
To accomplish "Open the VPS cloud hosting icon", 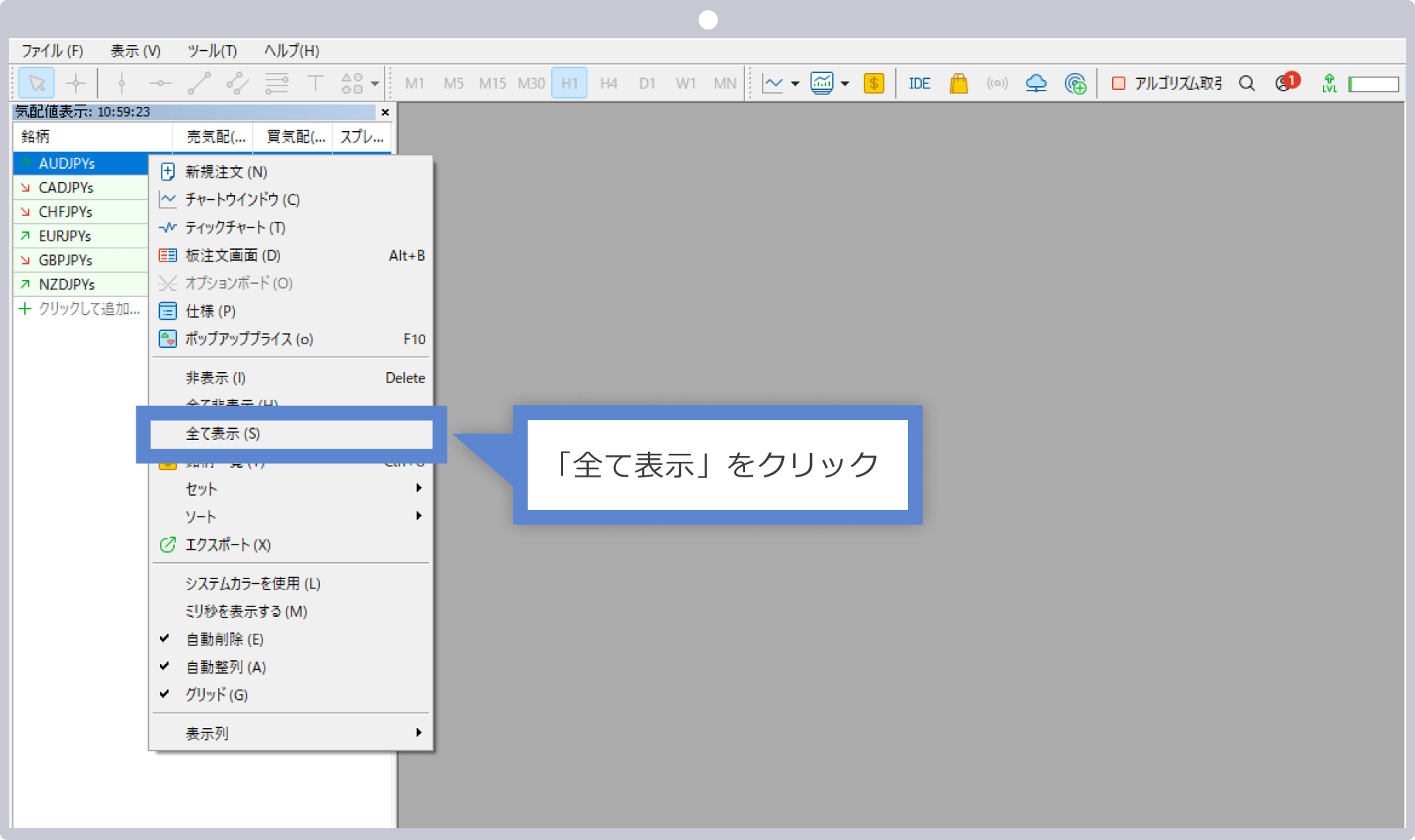I will tap(1036, 83).
